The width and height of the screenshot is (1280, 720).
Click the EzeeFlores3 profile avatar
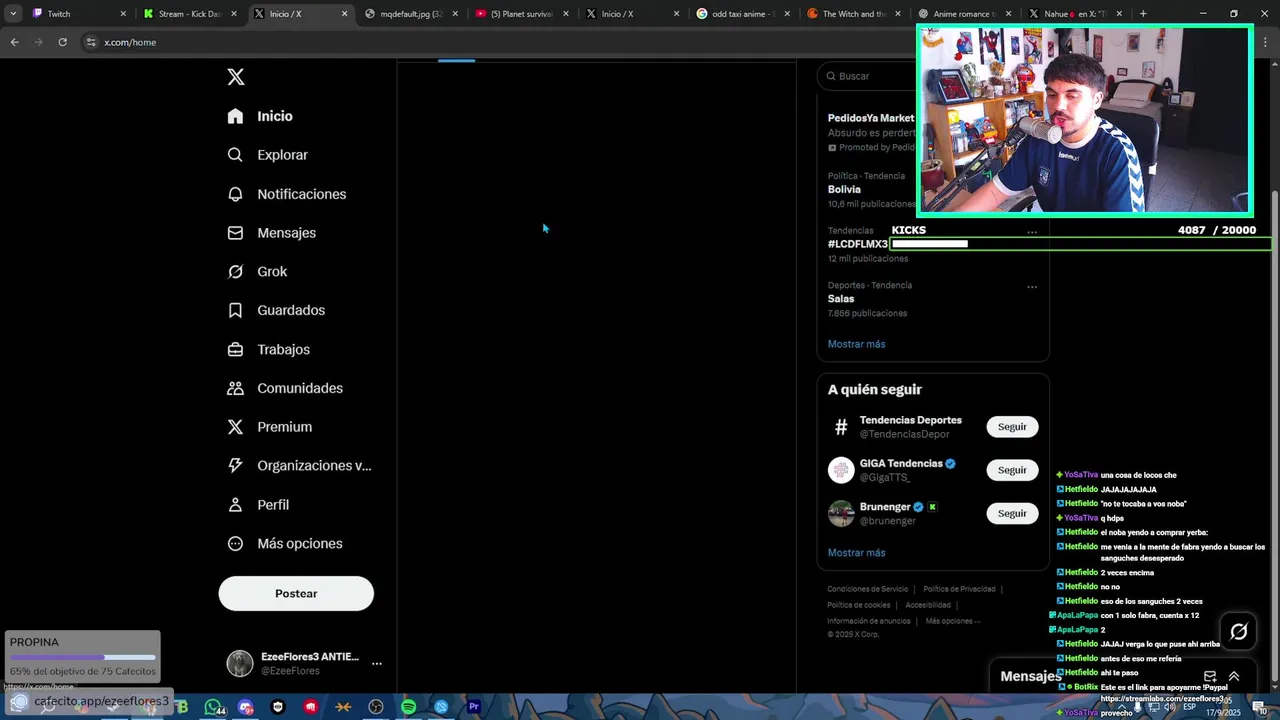tap(240, 663)
